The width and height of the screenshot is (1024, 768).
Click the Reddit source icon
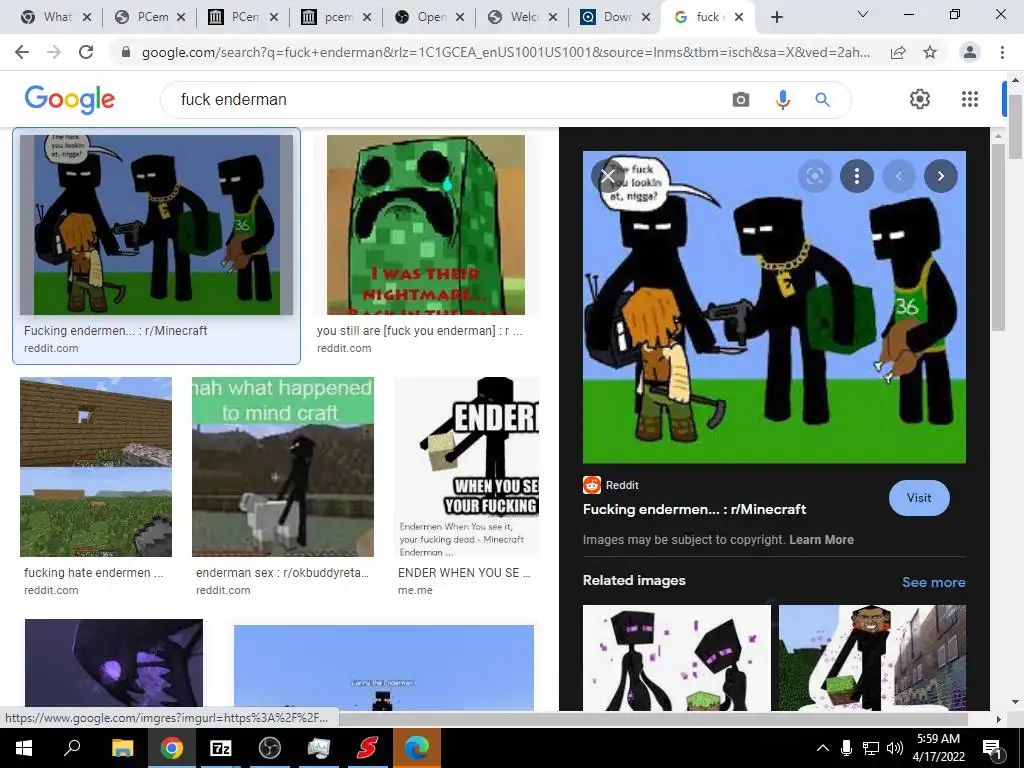coord(592,485)
